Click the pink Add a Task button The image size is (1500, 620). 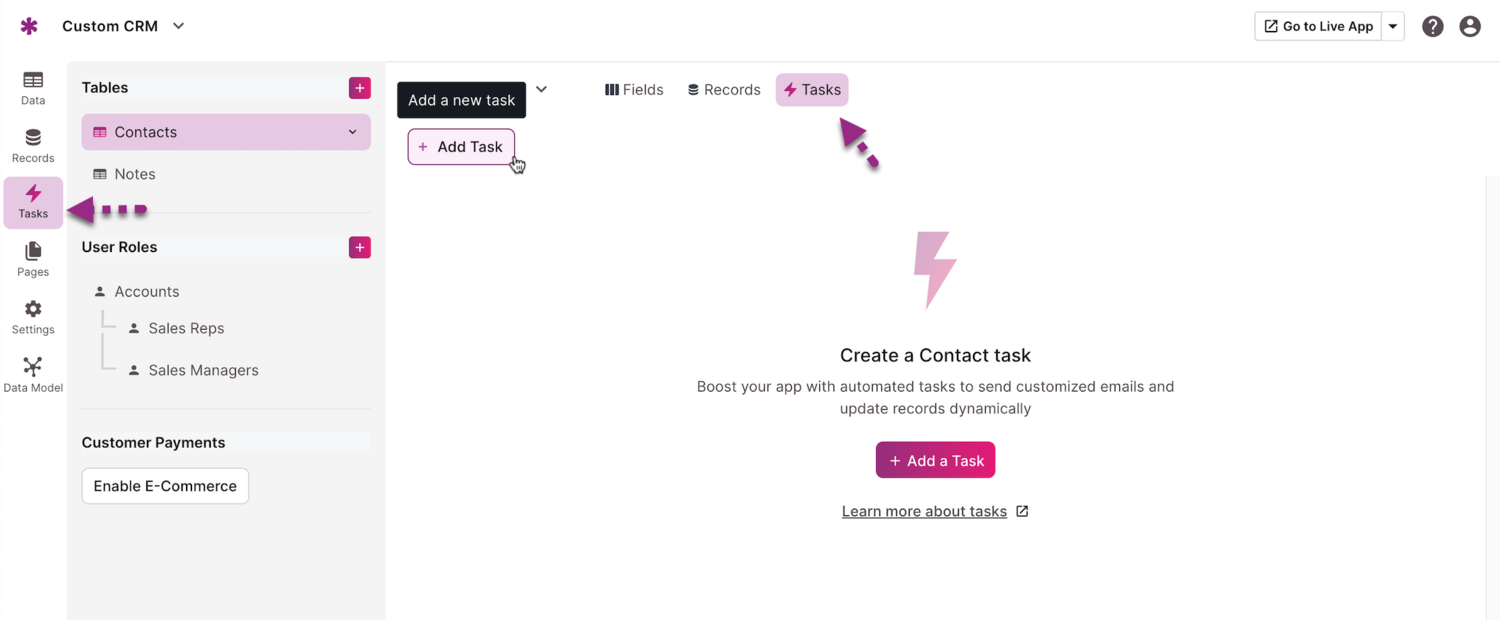pos(935,461)
